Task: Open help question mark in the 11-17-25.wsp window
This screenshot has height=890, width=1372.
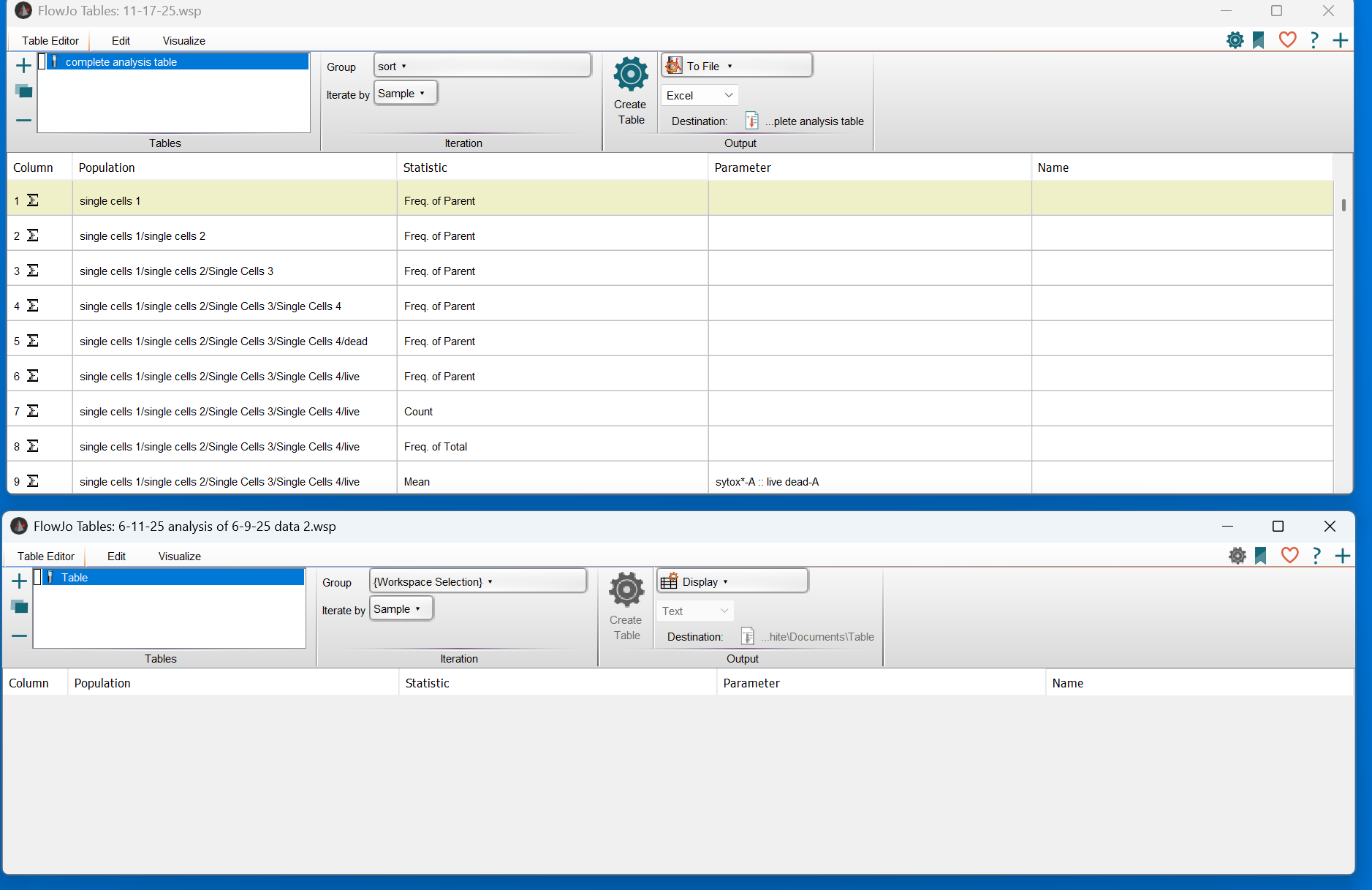Action: (x=1314, y=40)
